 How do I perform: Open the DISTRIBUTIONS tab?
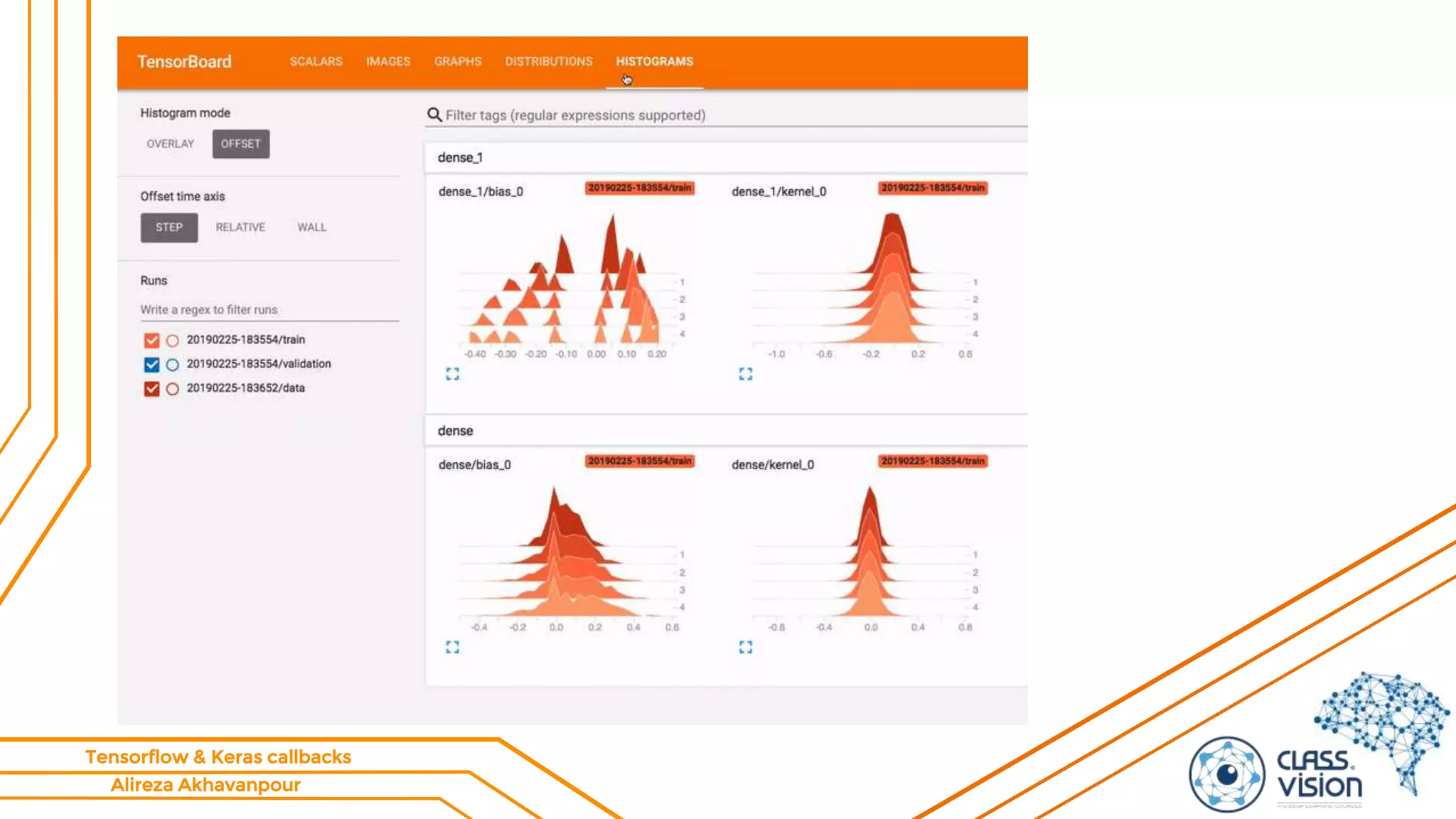pos(549,61)
